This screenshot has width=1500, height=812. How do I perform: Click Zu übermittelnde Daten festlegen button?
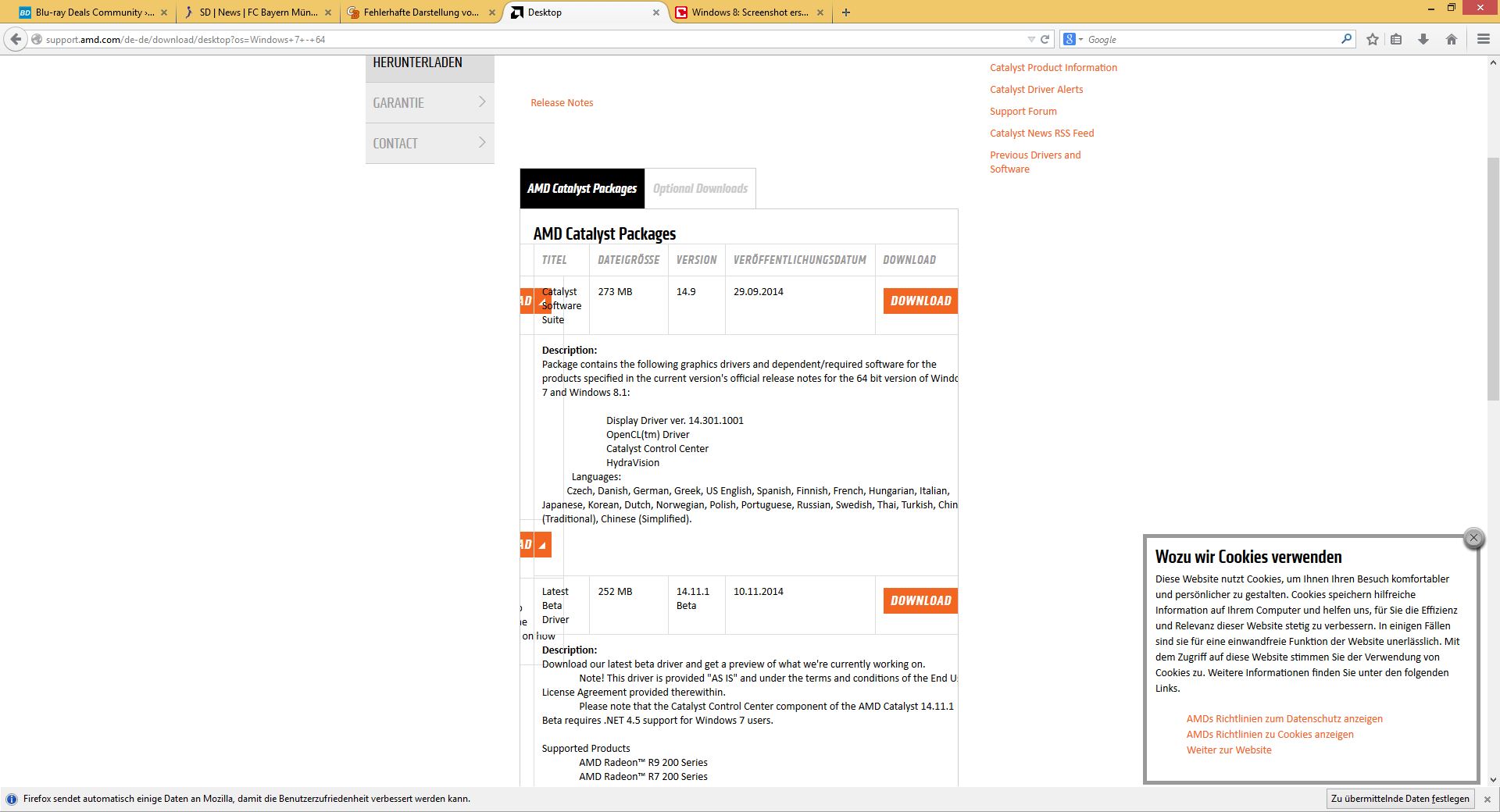click(x=1400, y=799)
